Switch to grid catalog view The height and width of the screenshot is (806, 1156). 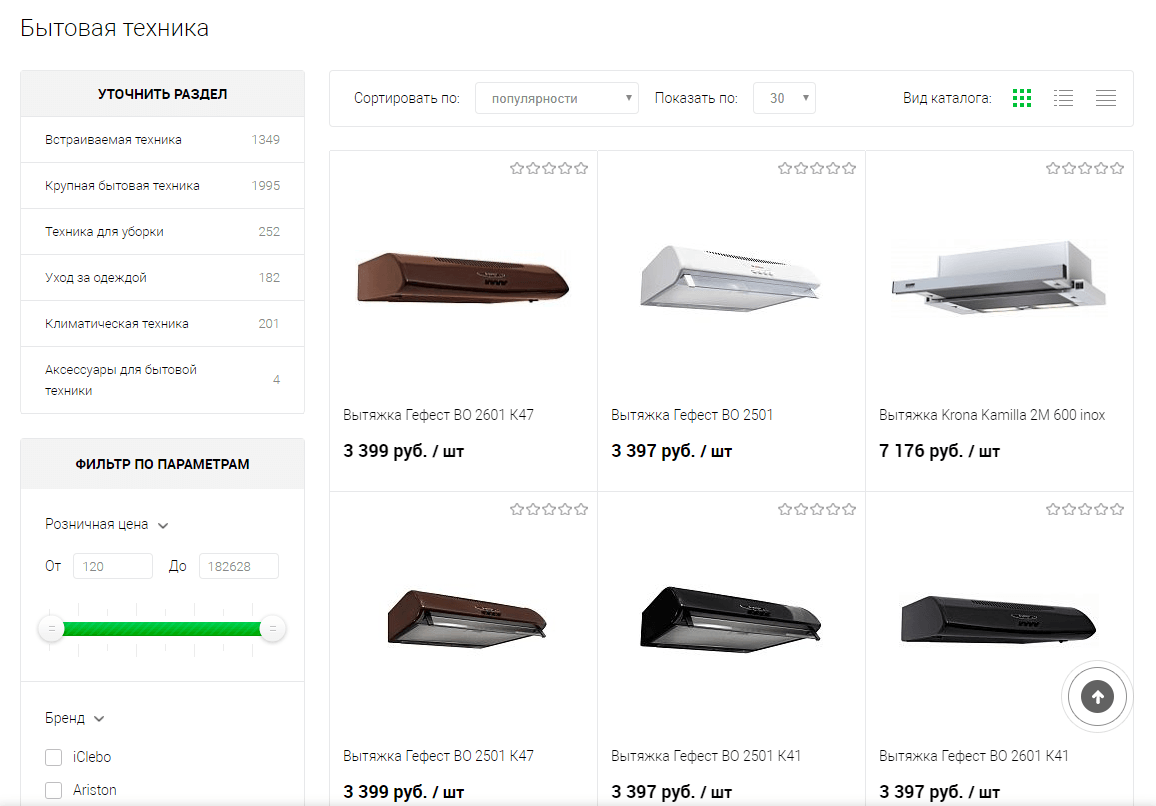pyautogui.click(x=1021, y=98)
